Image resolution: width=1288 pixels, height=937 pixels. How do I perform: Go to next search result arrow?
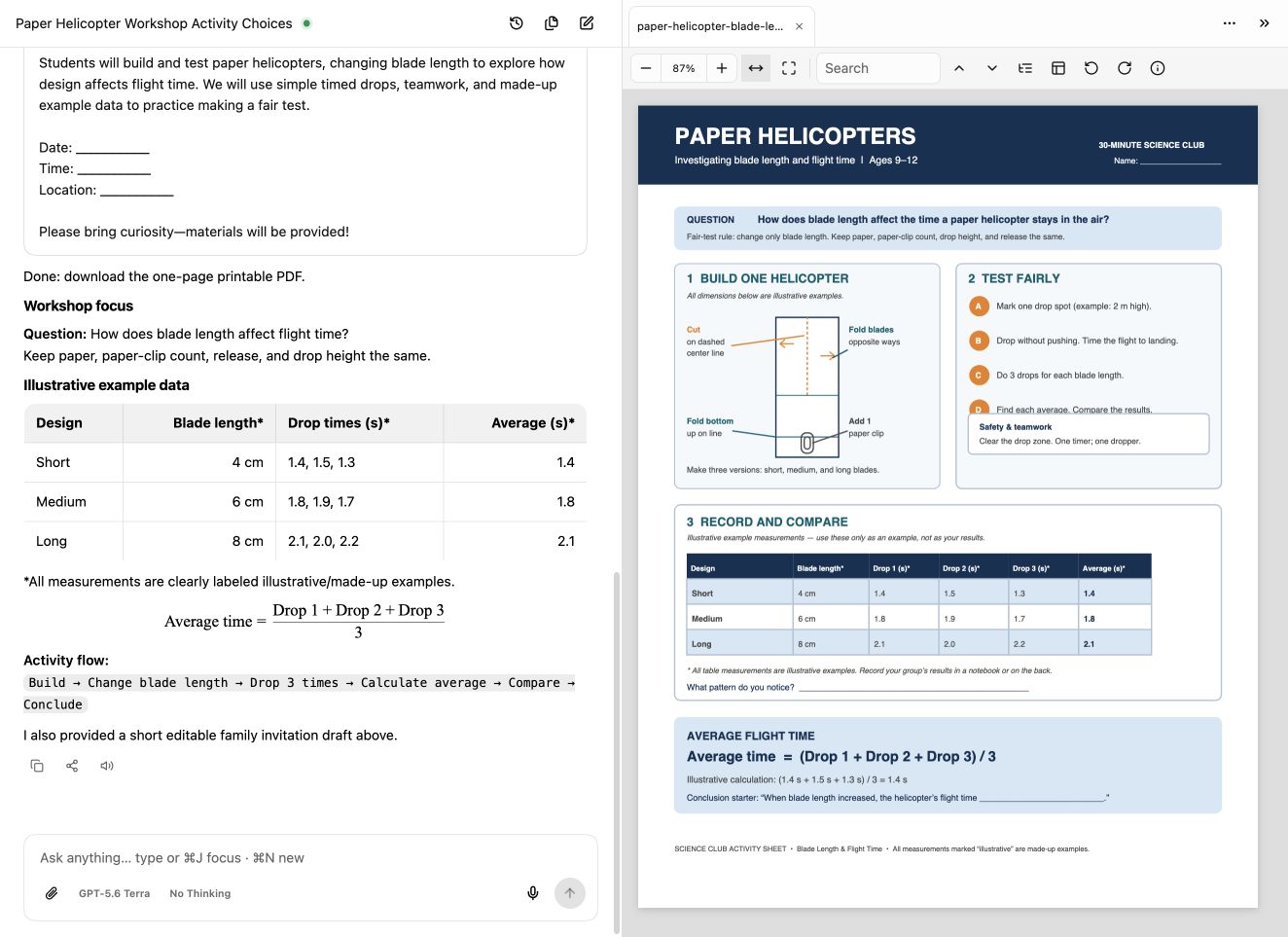992,68
